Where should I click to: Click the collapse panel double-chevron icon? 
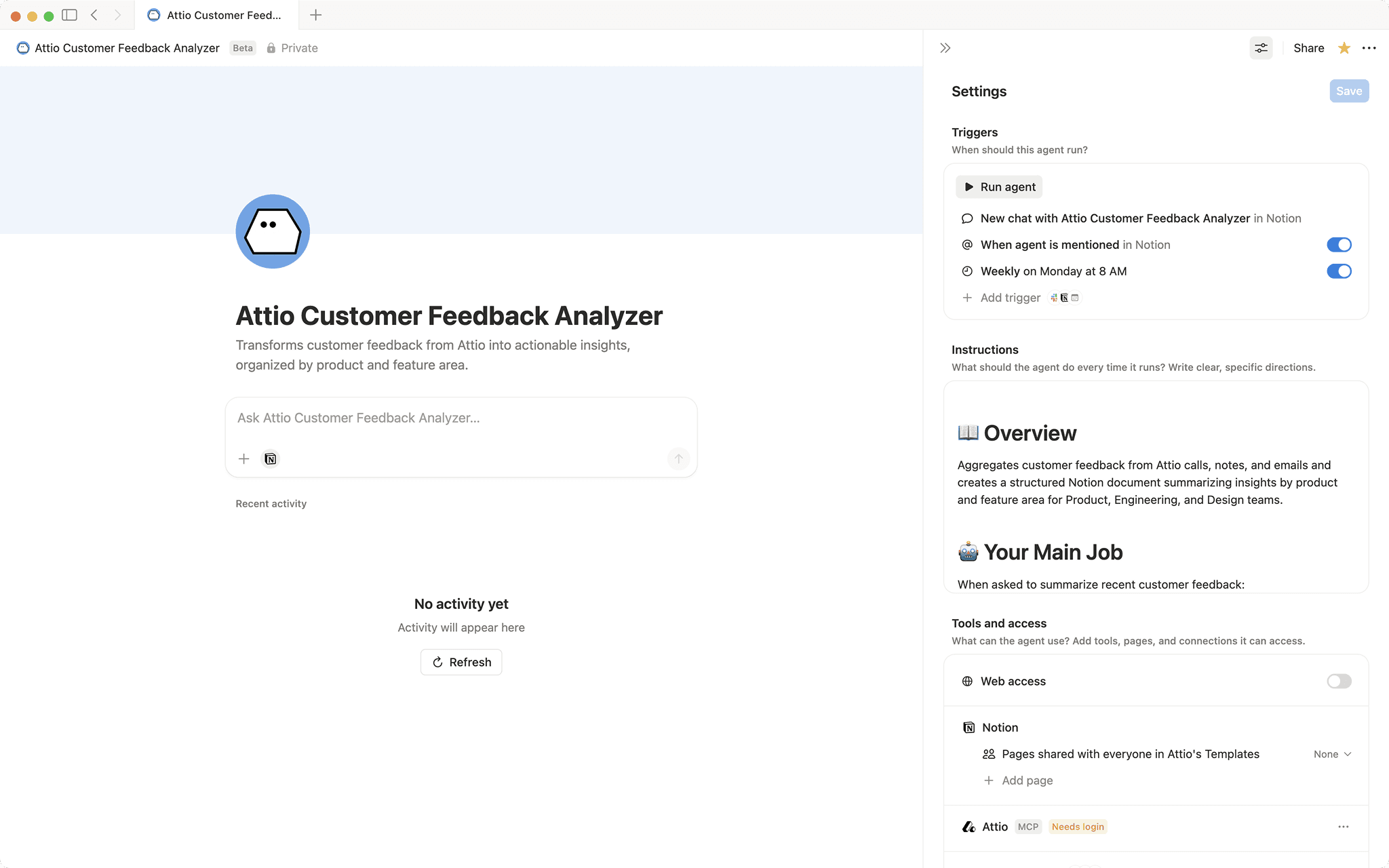945,47
